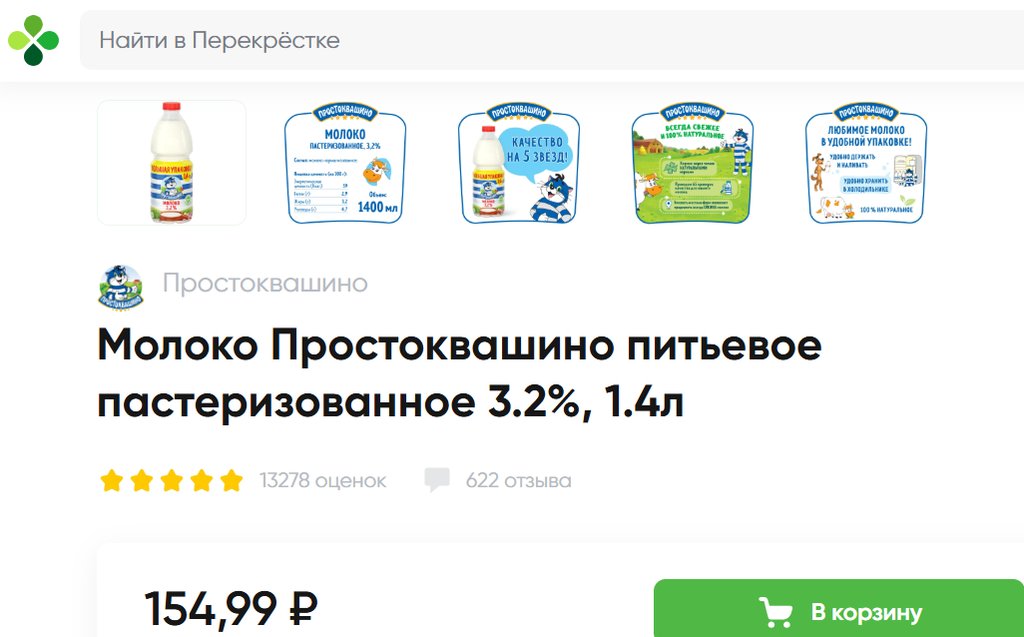Image resolution: width=1024 pixels, height=637 pixels.
Task: View the "Качество на 5 звезд" thumbnail
Action: [x=519, y=163]
